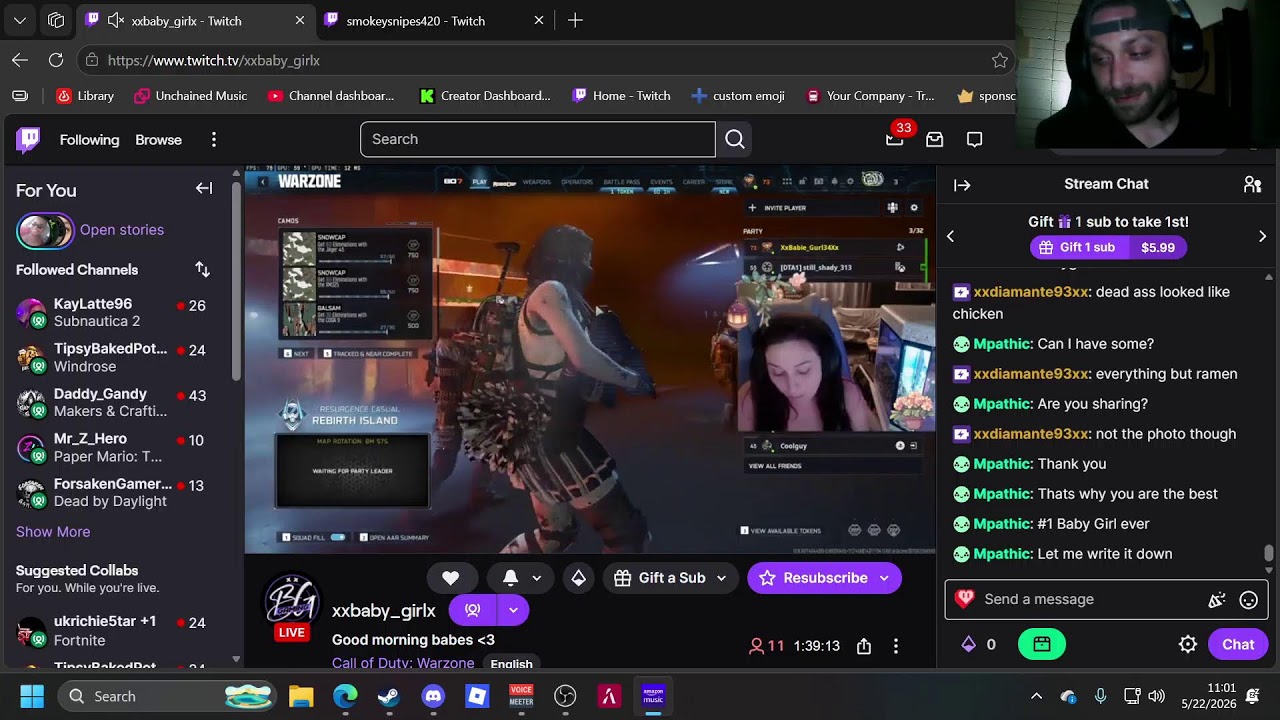The height and width of the screenshot is (720, 1280).
Task: Share the stream via share icon
Action: coord(864,646)
